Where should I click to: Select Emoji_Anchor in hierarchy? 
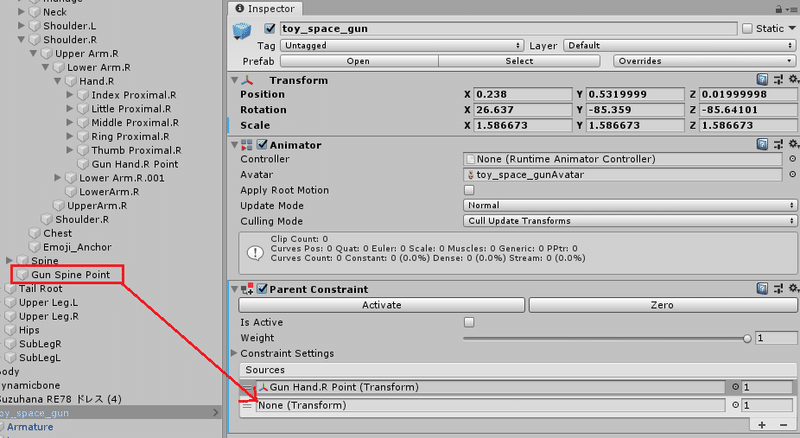(77, 247)
